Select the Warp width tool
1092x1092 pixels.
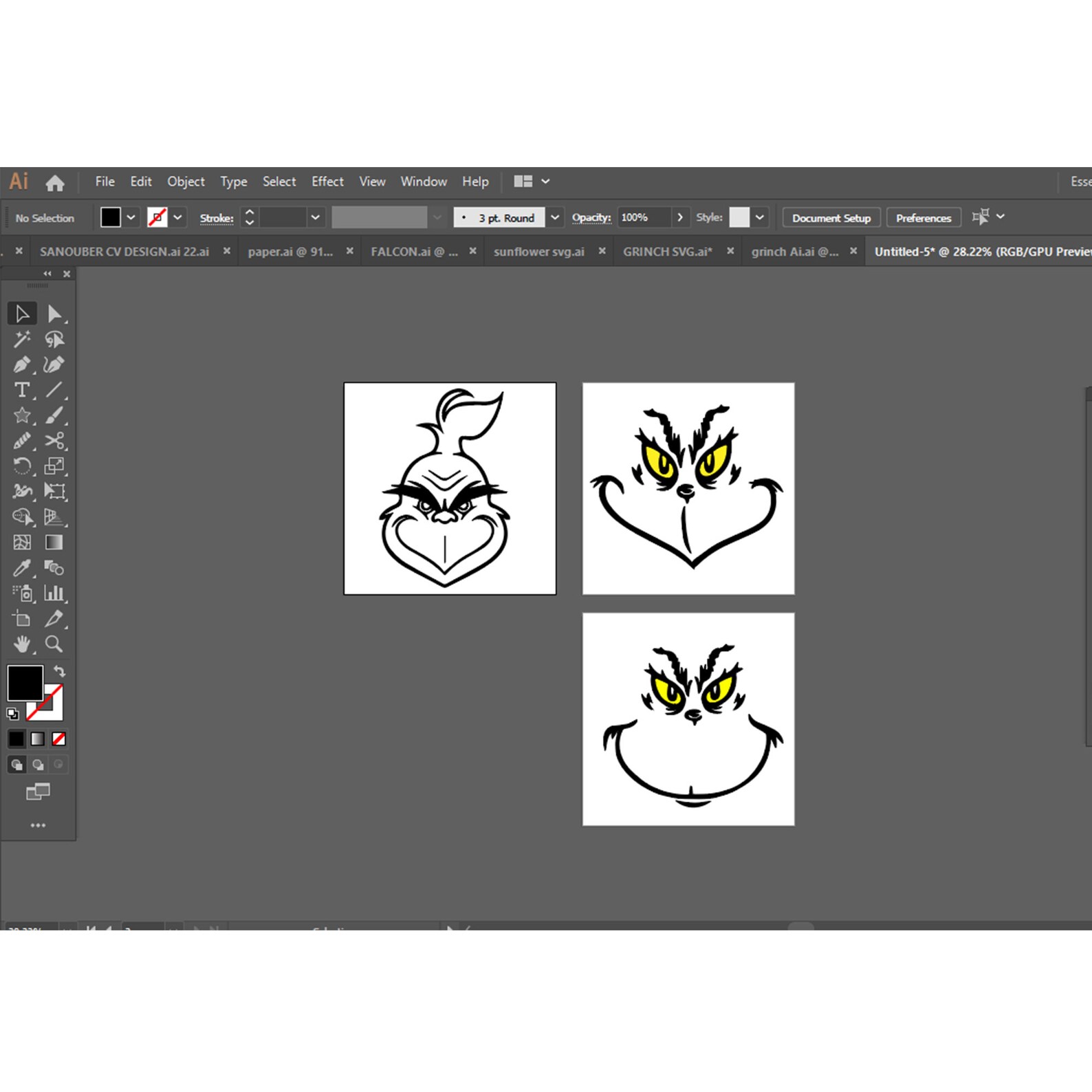pos(22,491)
